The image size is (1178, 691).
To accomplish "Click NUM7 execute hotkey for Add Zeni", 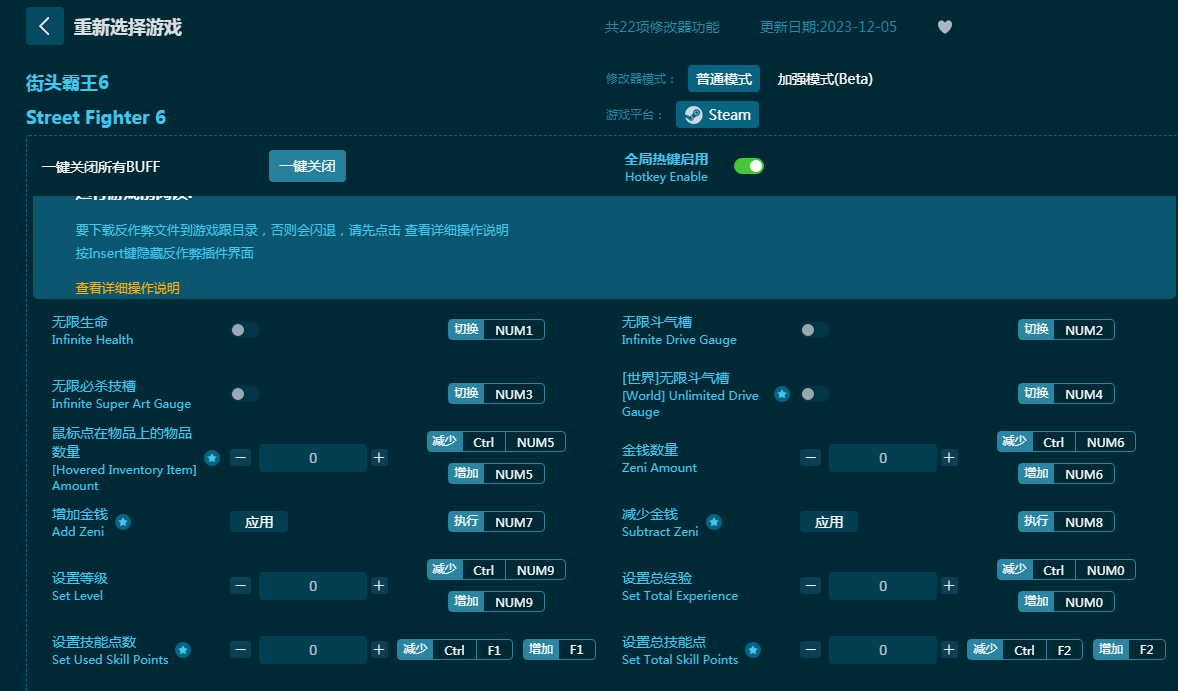I will 497,522.
